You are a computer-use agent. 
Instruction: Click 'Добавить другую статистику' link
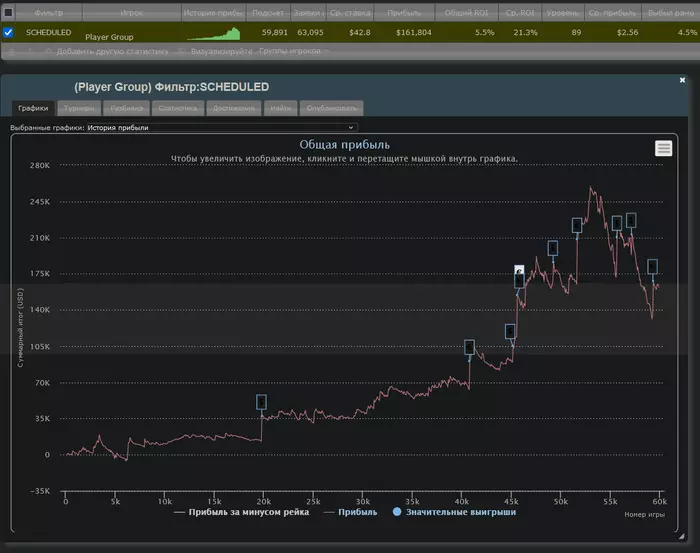tap(112, 49)
